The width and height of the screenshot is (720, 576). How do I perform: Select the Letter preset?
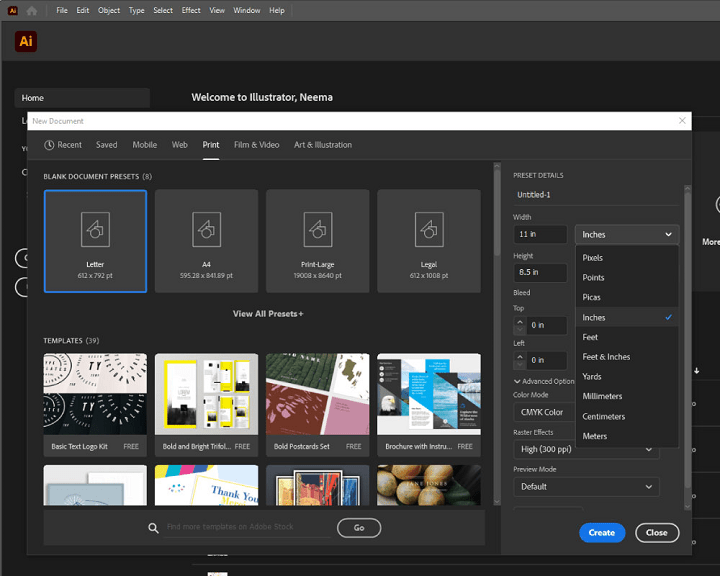[x=96, y=241]
